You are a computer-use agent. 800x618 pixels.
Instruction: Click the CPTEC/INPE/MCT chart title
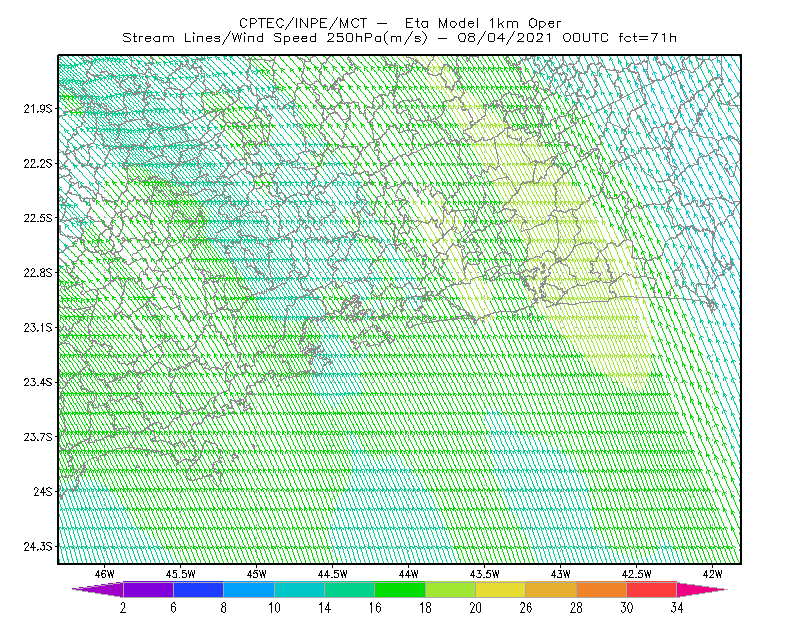click(400, 23)
